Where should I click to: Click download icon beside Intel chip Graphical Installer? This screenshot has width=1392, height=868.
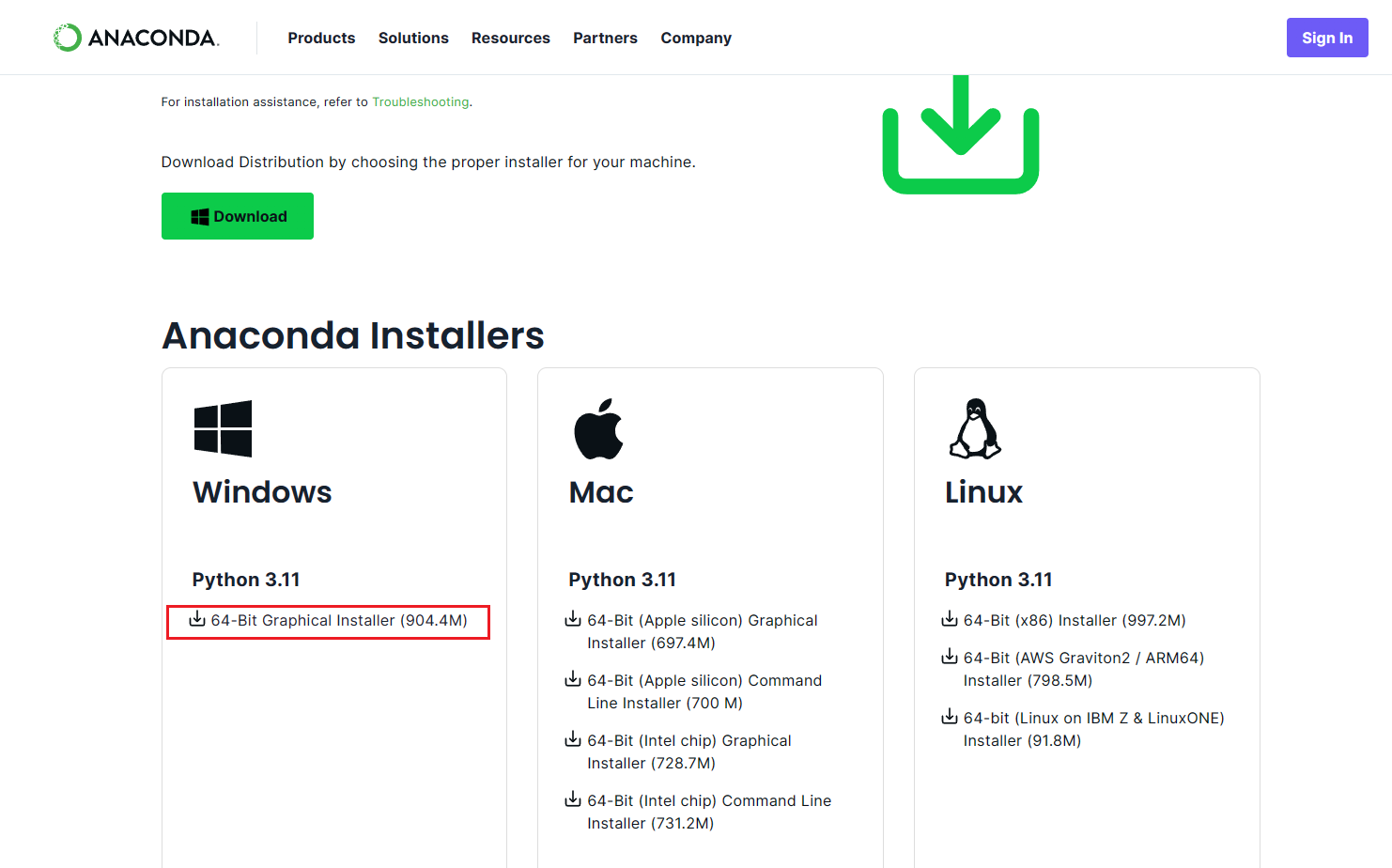[573, 739]
